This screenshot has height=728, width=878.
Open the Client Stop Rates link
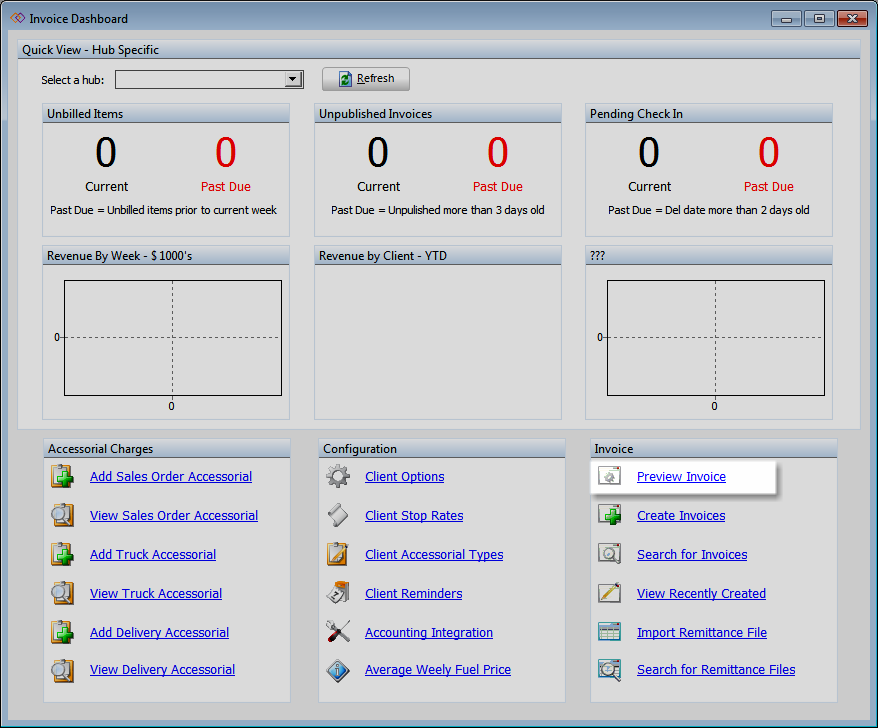click(414, 516)
